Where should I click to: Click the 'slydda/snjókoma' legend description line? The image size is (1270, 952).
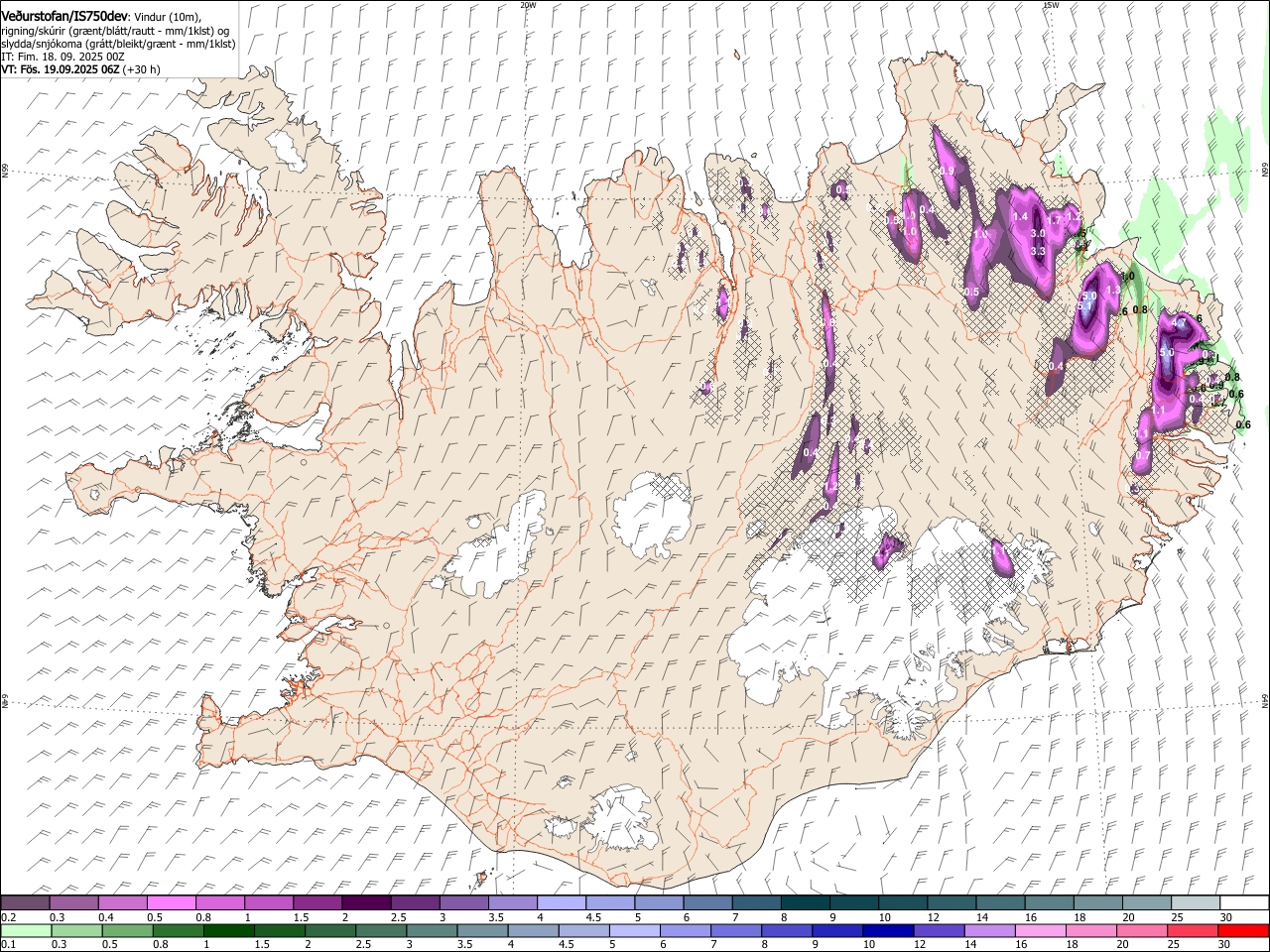pyautogui.click(x=118, y=44)
